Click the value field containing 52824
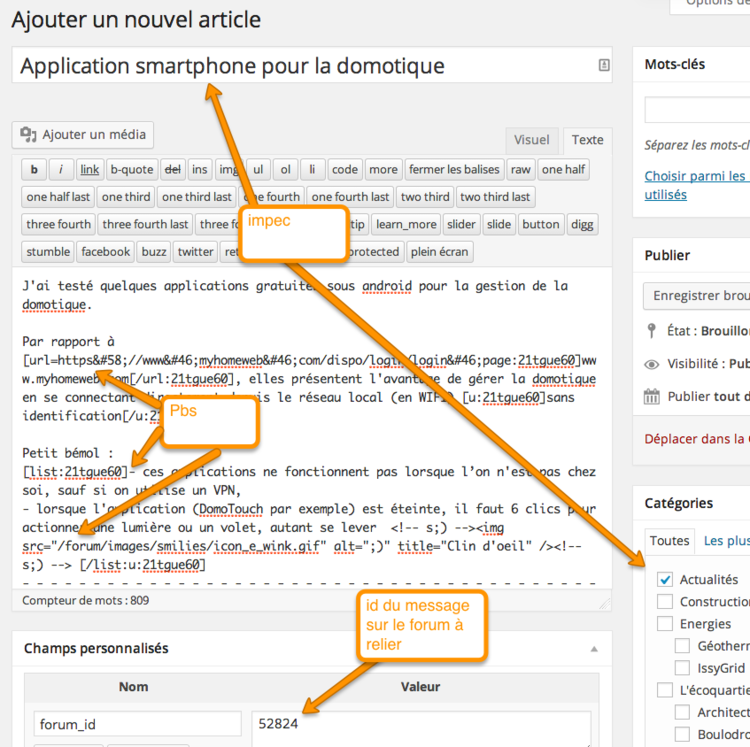The height and width of the screenshot is (747, 750). pyautogui.click(x=421, y=729)
